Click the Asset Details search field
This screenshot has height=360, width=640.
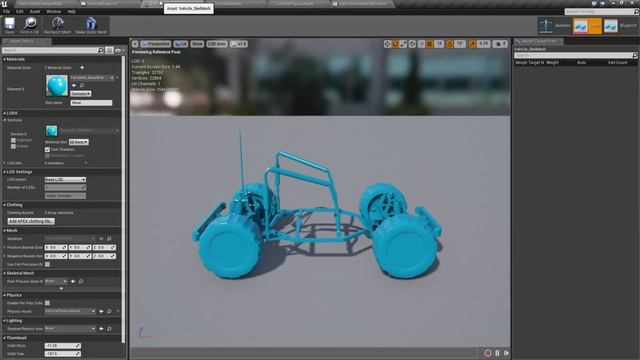pyautogui.click(x=53, y=50)
